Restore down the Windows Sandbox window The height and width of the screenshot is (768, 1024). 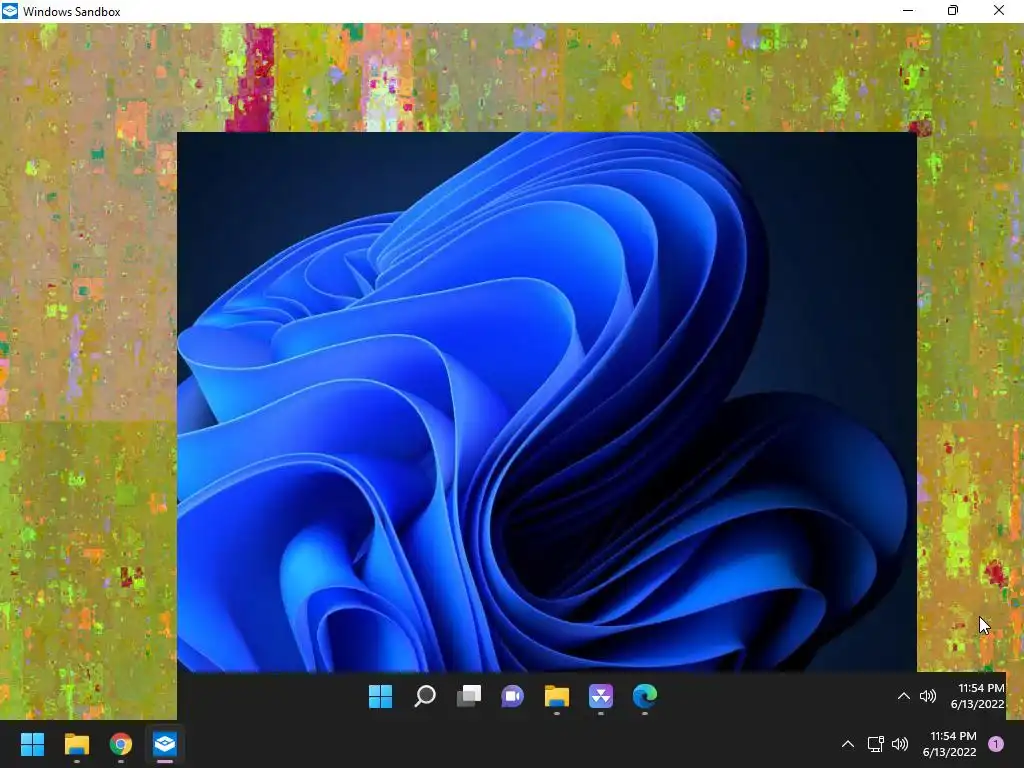pyautogui.click(x=953, y=10)
